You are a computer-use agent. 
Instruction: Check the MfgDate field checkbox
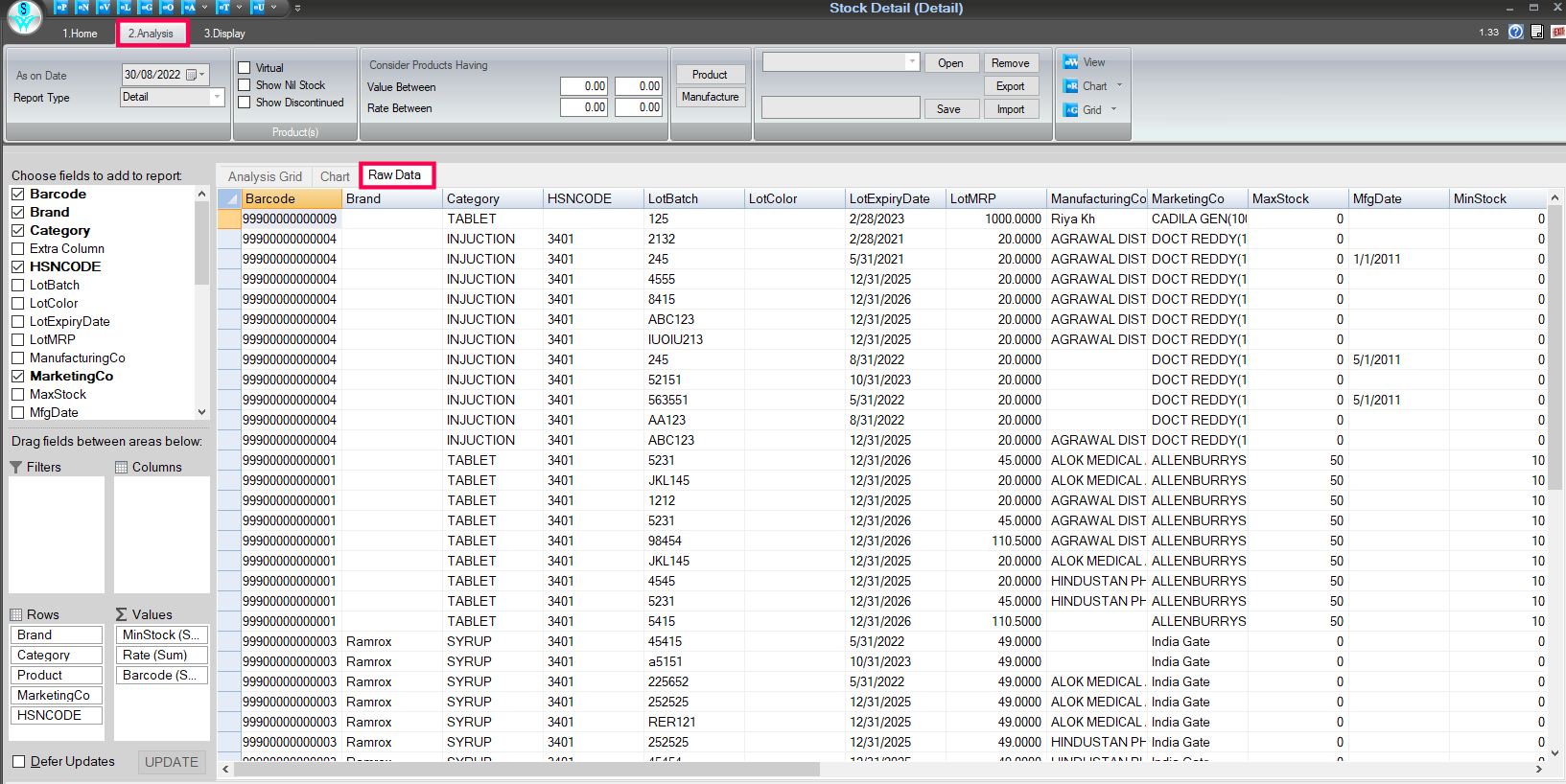tap(18, 412)
